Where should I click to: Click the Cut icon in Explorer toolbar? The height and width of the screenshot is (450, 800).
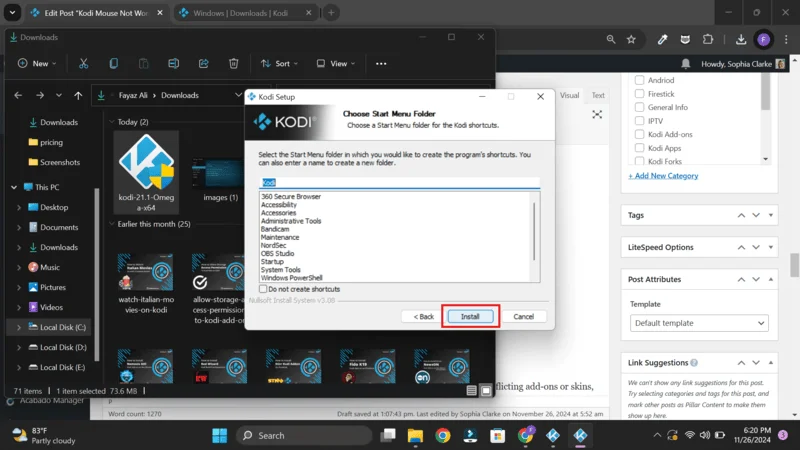click(x=83, y=64)
